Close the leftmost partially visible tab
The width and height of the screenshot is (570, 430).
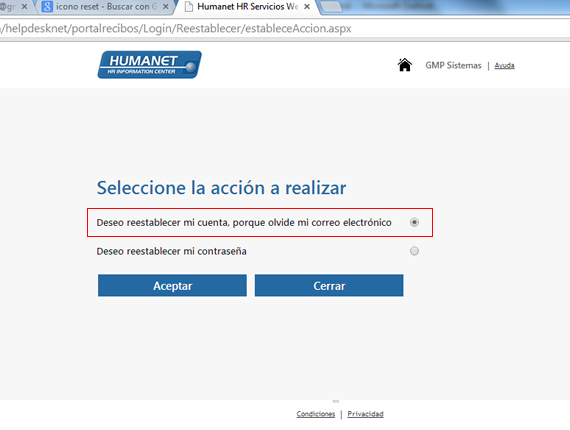click(24, 7)
